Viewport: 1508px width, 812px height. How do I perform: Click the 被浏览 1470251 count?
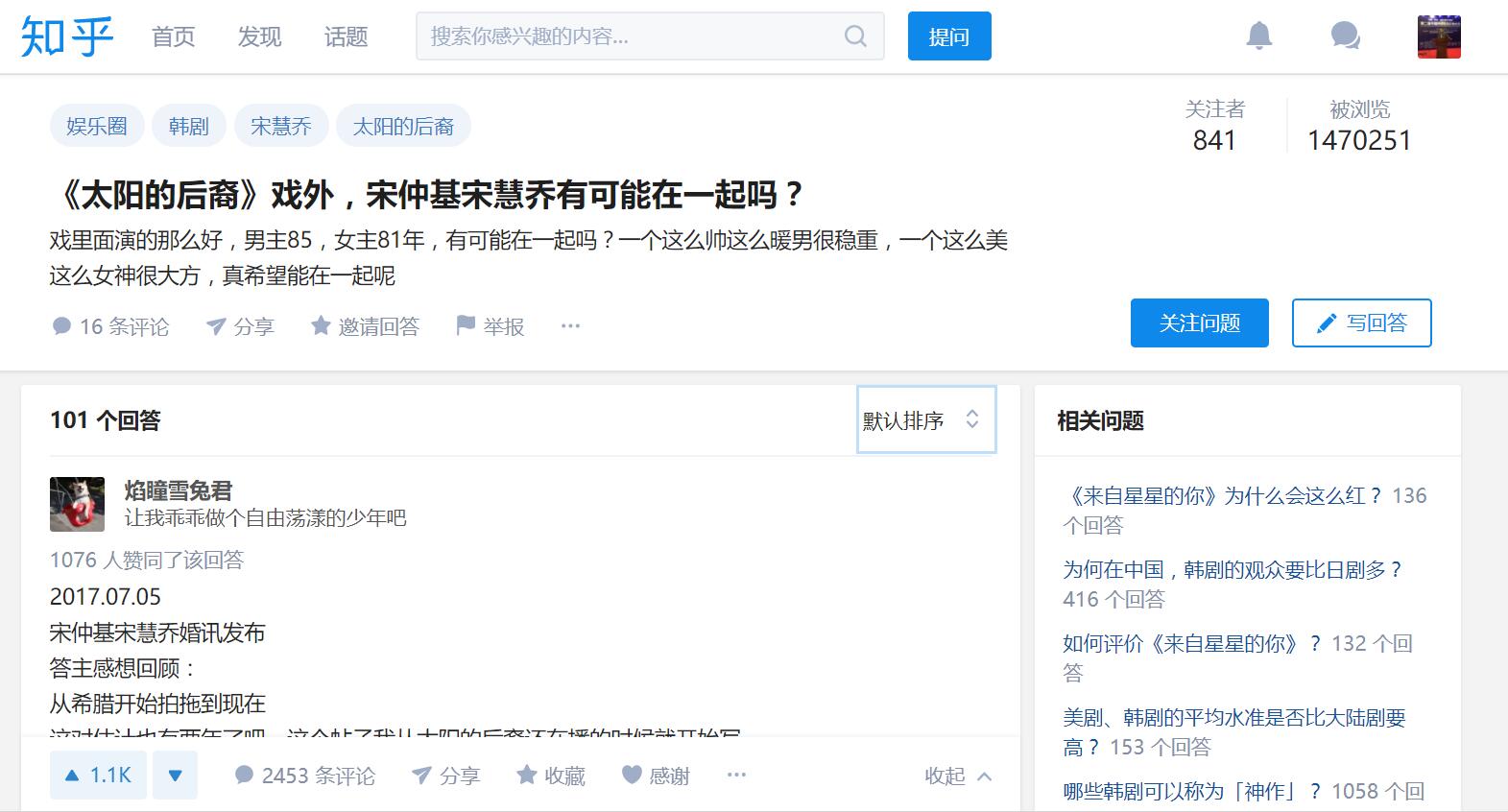[1359, 126]
